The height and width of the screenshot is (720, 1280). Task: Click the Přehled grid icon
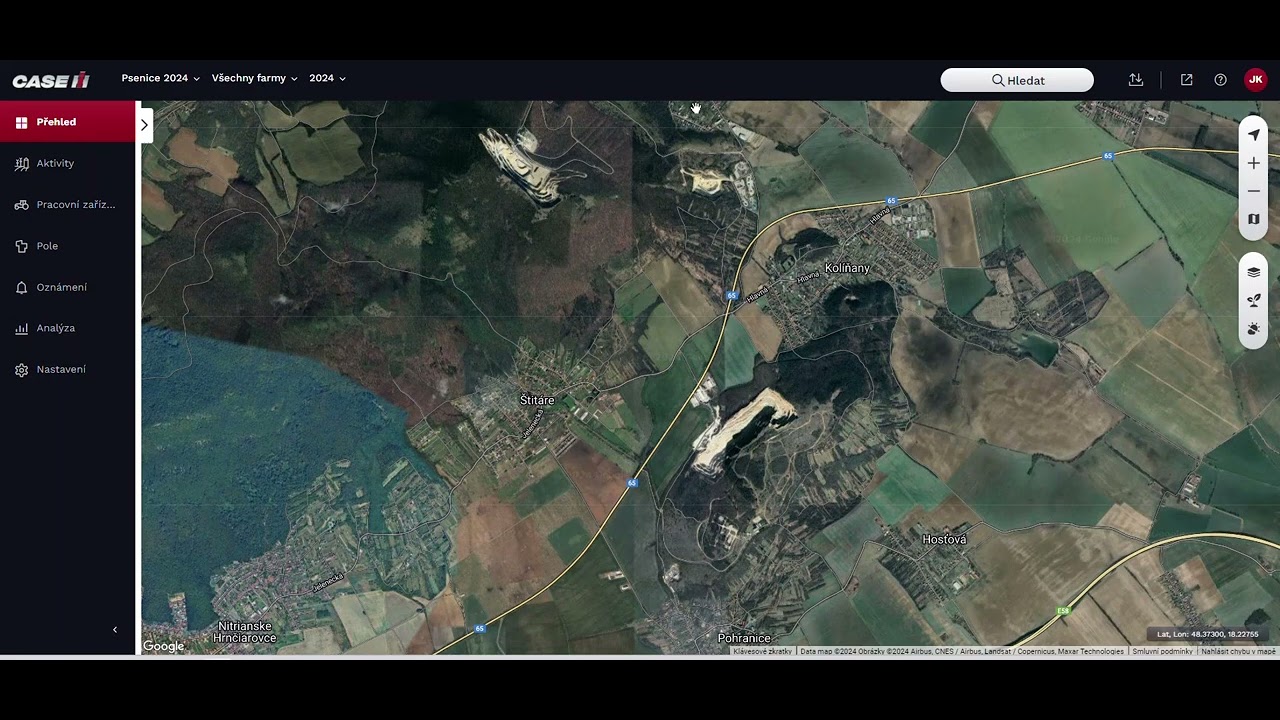tap(21, 122)
